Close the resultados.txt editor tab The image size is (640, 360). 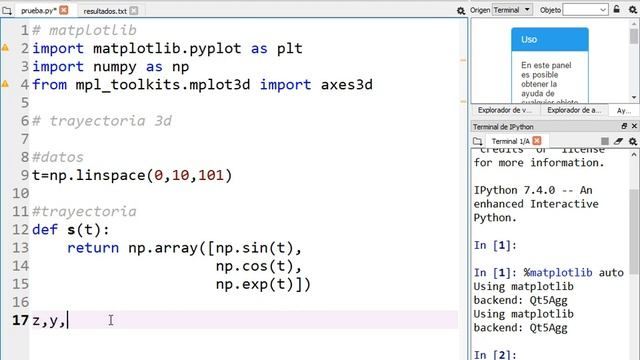point(133,11)
